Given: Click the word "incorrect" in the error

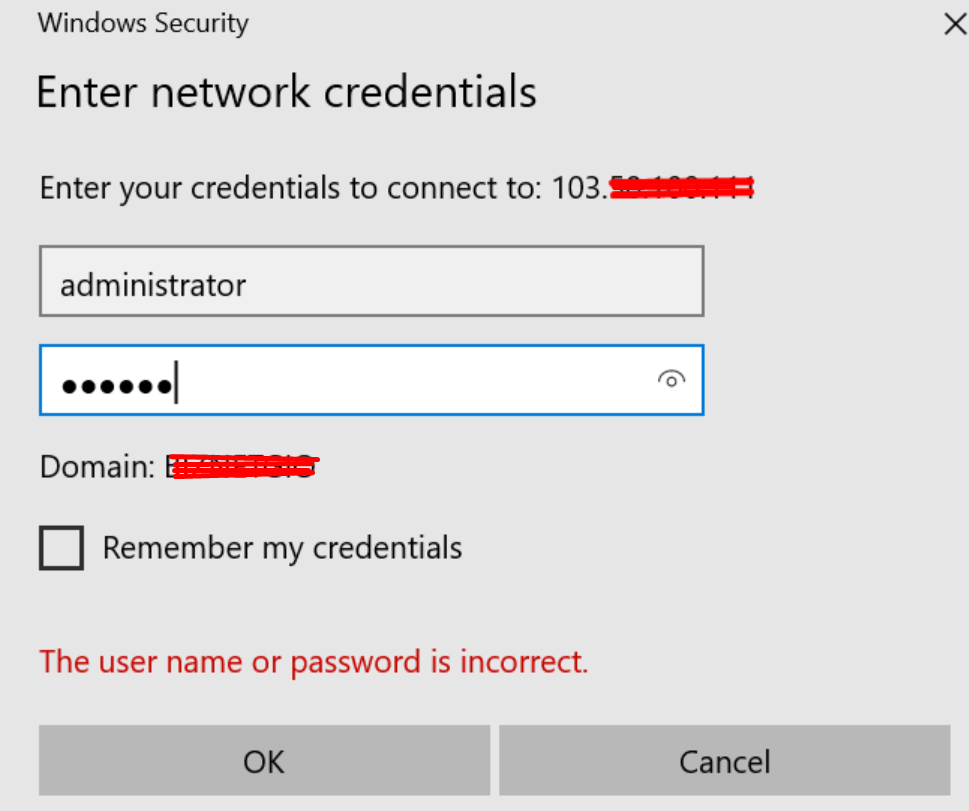Looking at the screenshot, I should [x=521, y=662].
